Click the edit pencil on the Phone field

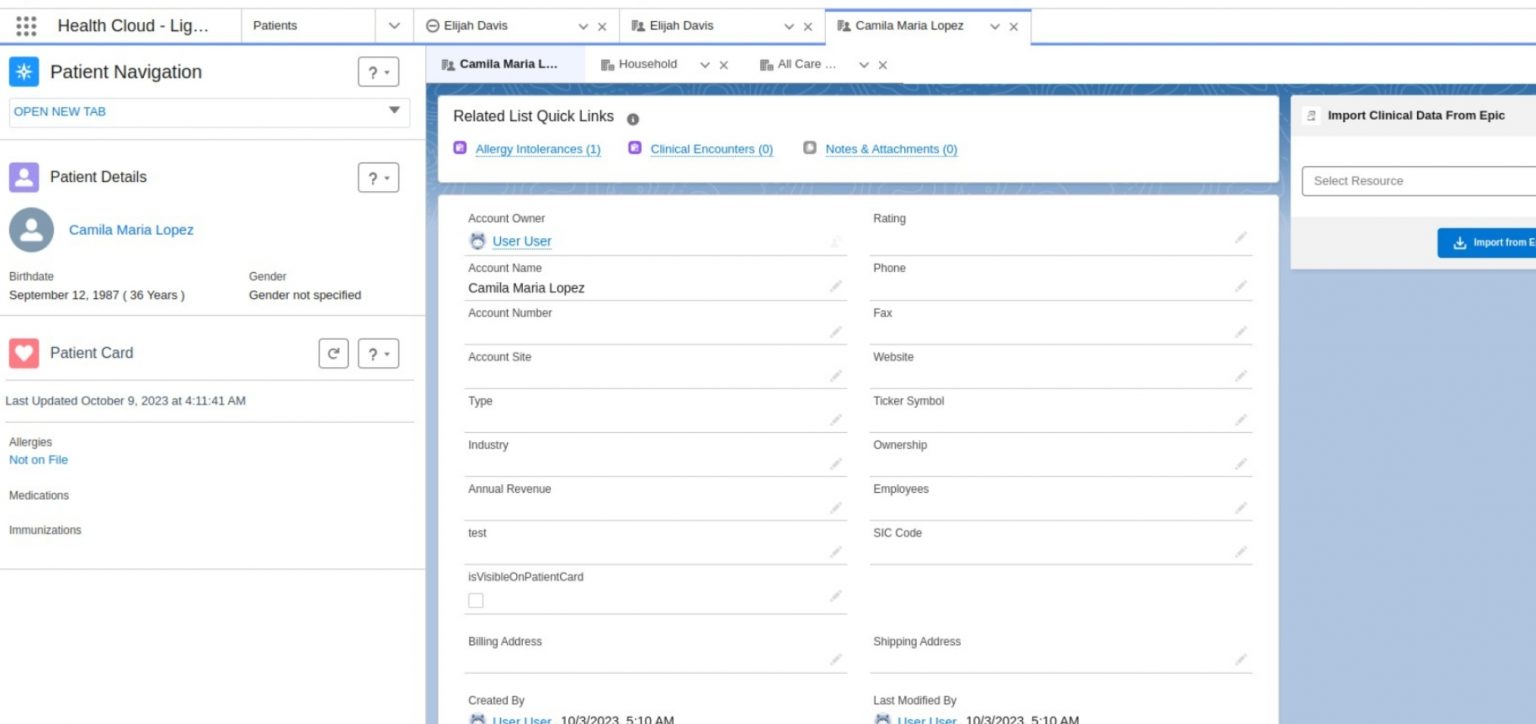coord(1241,287)
